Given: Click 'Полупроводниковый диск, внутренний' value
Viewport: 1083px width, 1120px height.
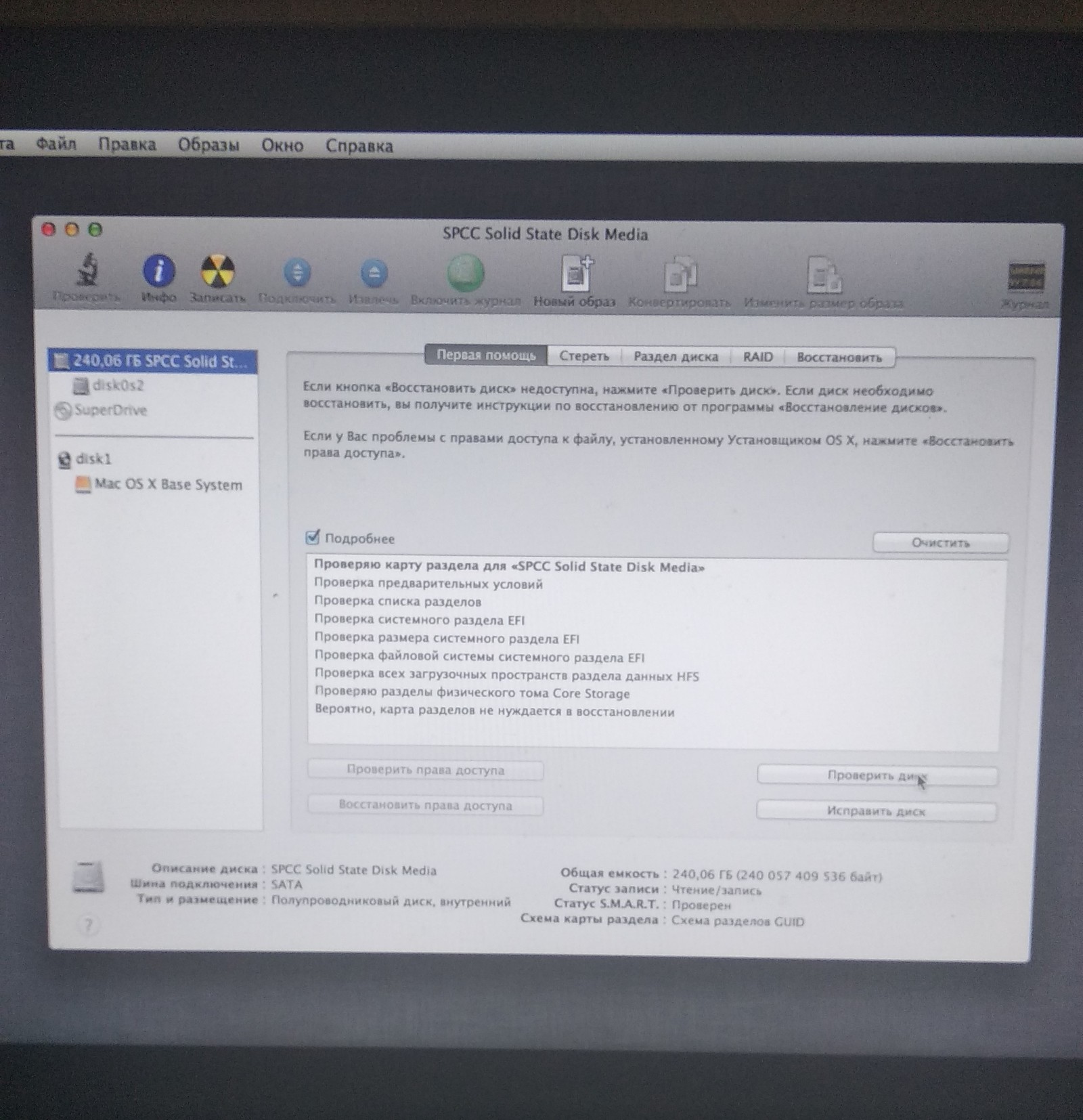Looking at the screenshot, I should coord(391,901).
